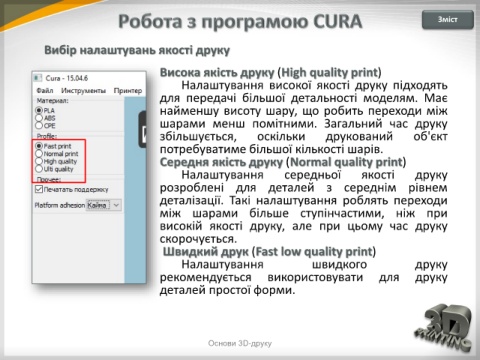Click the Cura app icon in title bar
480x360 pixels.
pyautogui.click(x=38, y=78)
